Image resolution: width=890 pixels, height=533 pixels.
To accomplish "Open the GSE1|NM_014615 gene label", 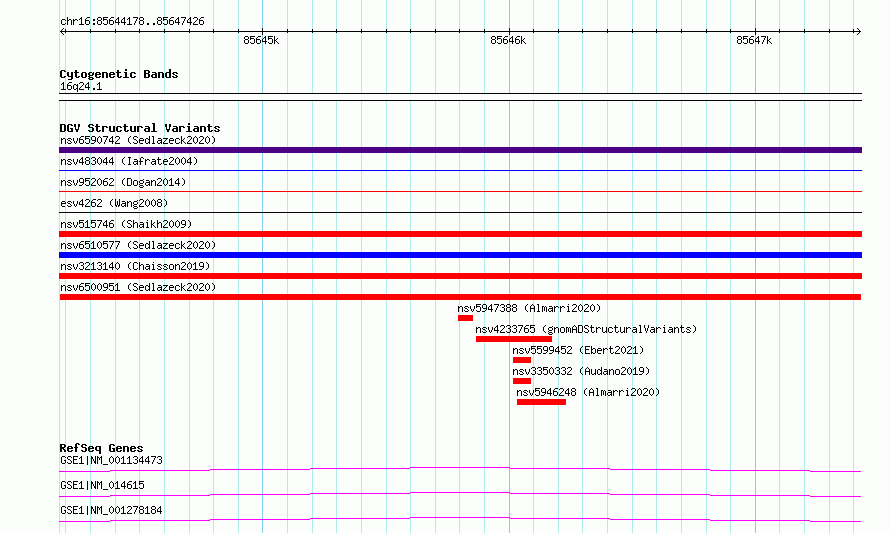I will [102, 485].
